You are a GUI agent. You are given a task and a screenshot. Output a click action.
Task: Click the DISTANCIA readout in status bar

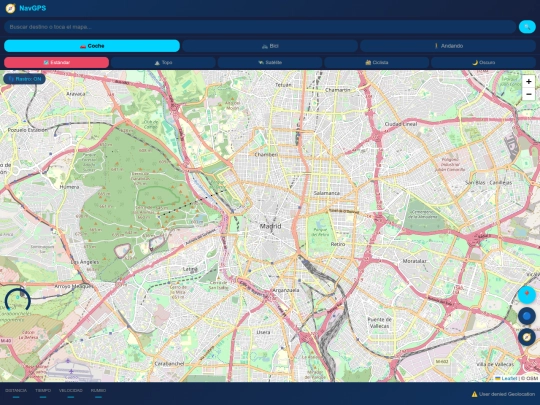point(16,393)
